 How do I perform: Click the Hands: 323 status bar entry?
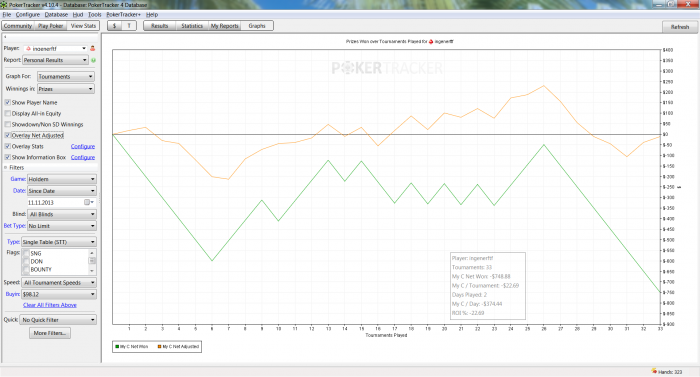click(x=667, y=372)
